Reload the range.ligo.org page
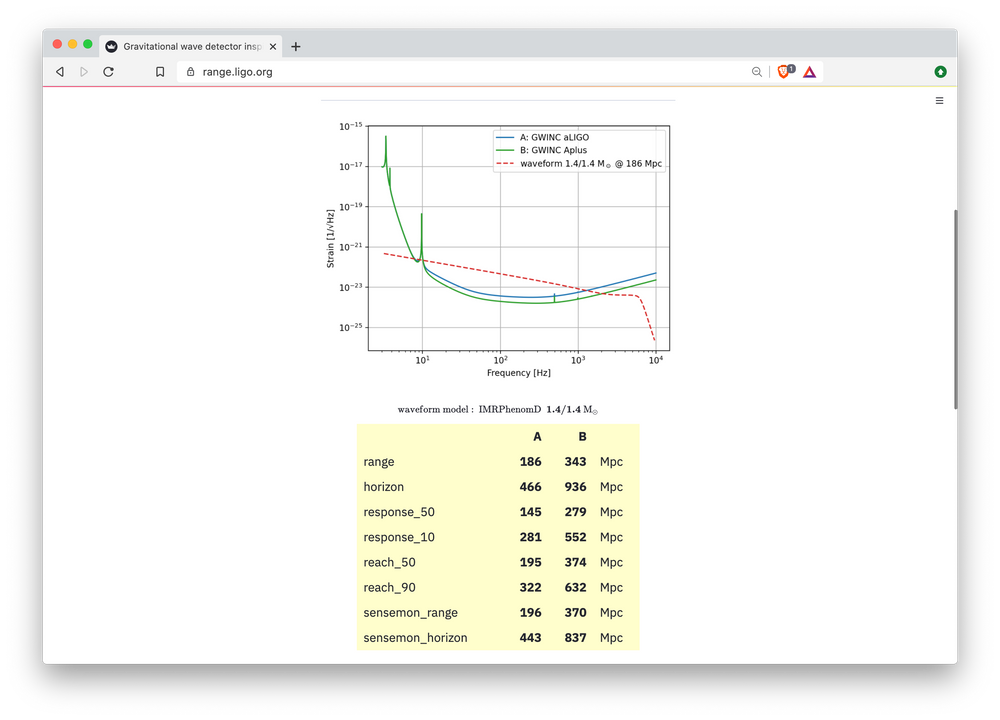 (108, 72)
